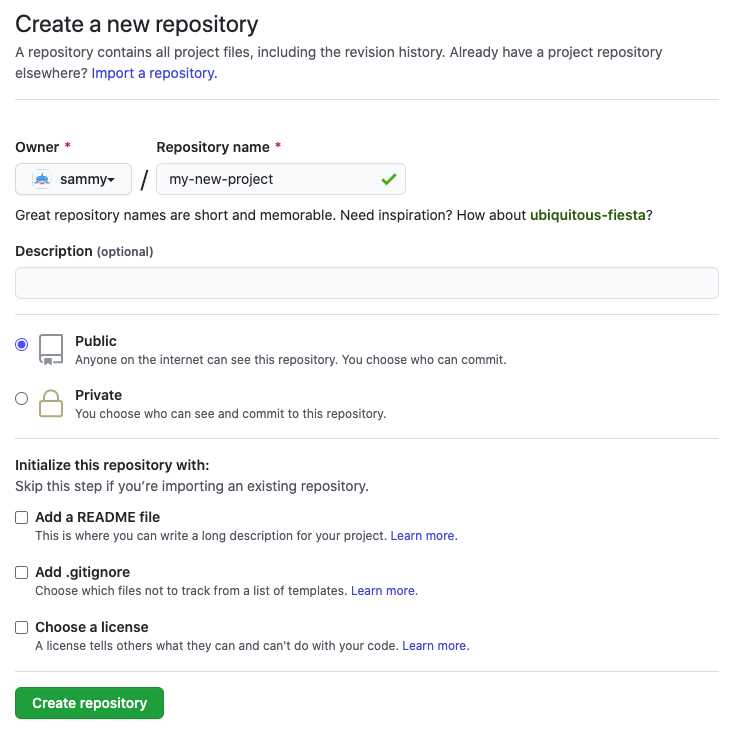
Task: Open Learn more link for README
Action: (424, 536)
